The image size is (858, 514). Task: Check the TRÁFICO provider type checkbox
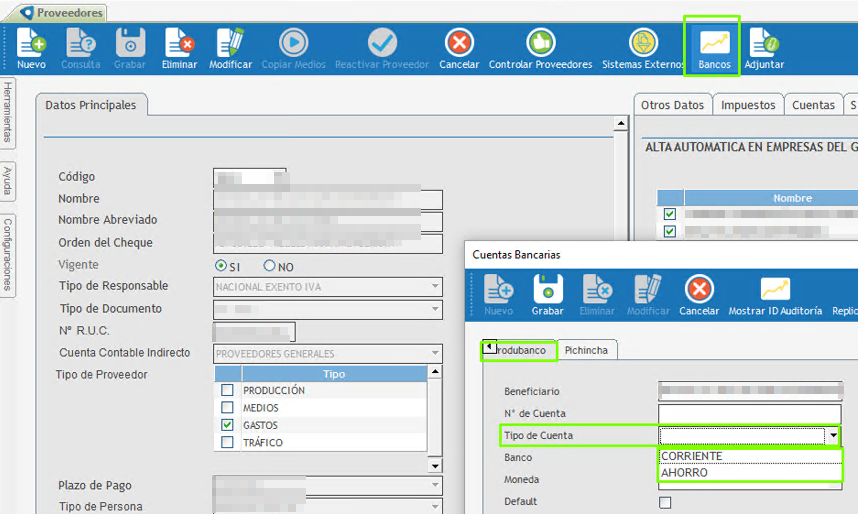point(227,442)
